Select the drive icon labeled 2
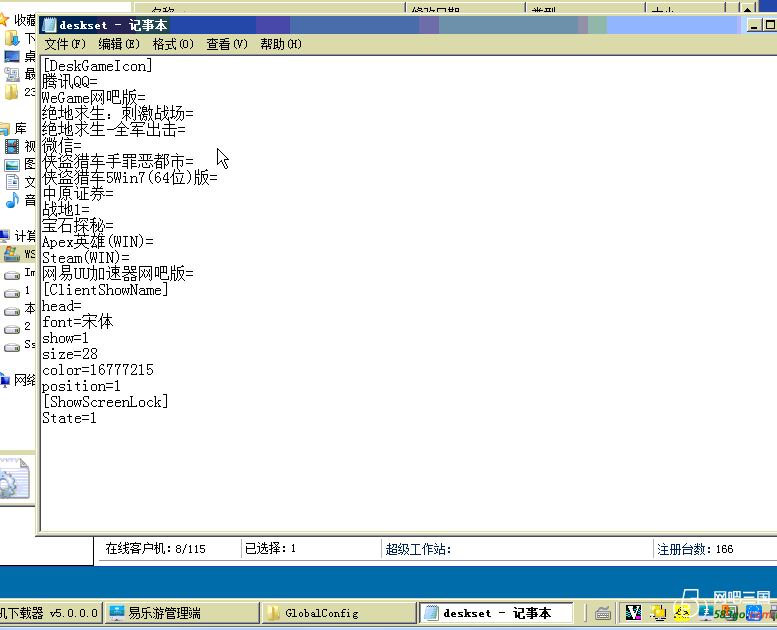777x630 pixels. [x=12, y=329]
